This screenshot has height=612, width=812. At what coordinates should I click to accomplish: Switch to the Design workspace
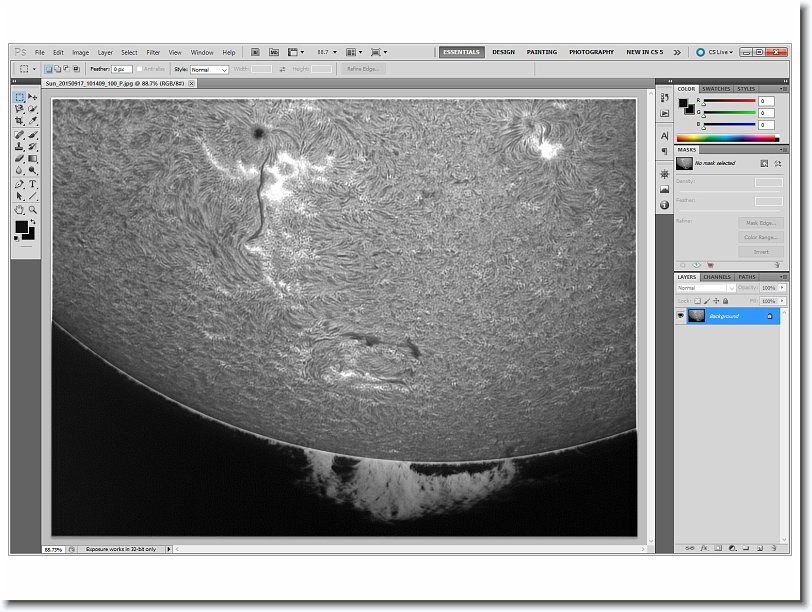tap(503, 52)
